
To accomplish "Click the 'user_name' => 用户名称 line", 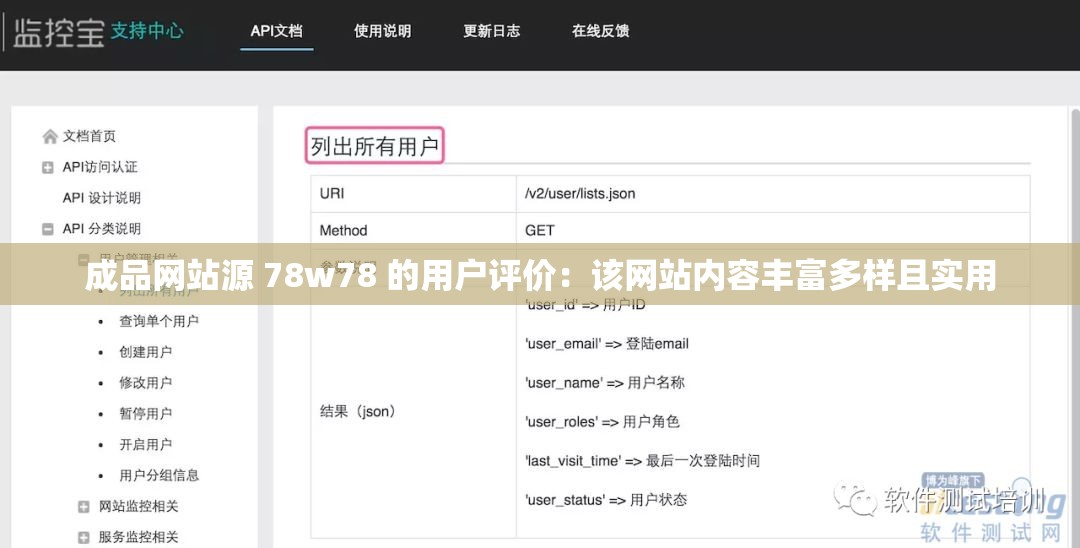I will click(x=605, y=383).
